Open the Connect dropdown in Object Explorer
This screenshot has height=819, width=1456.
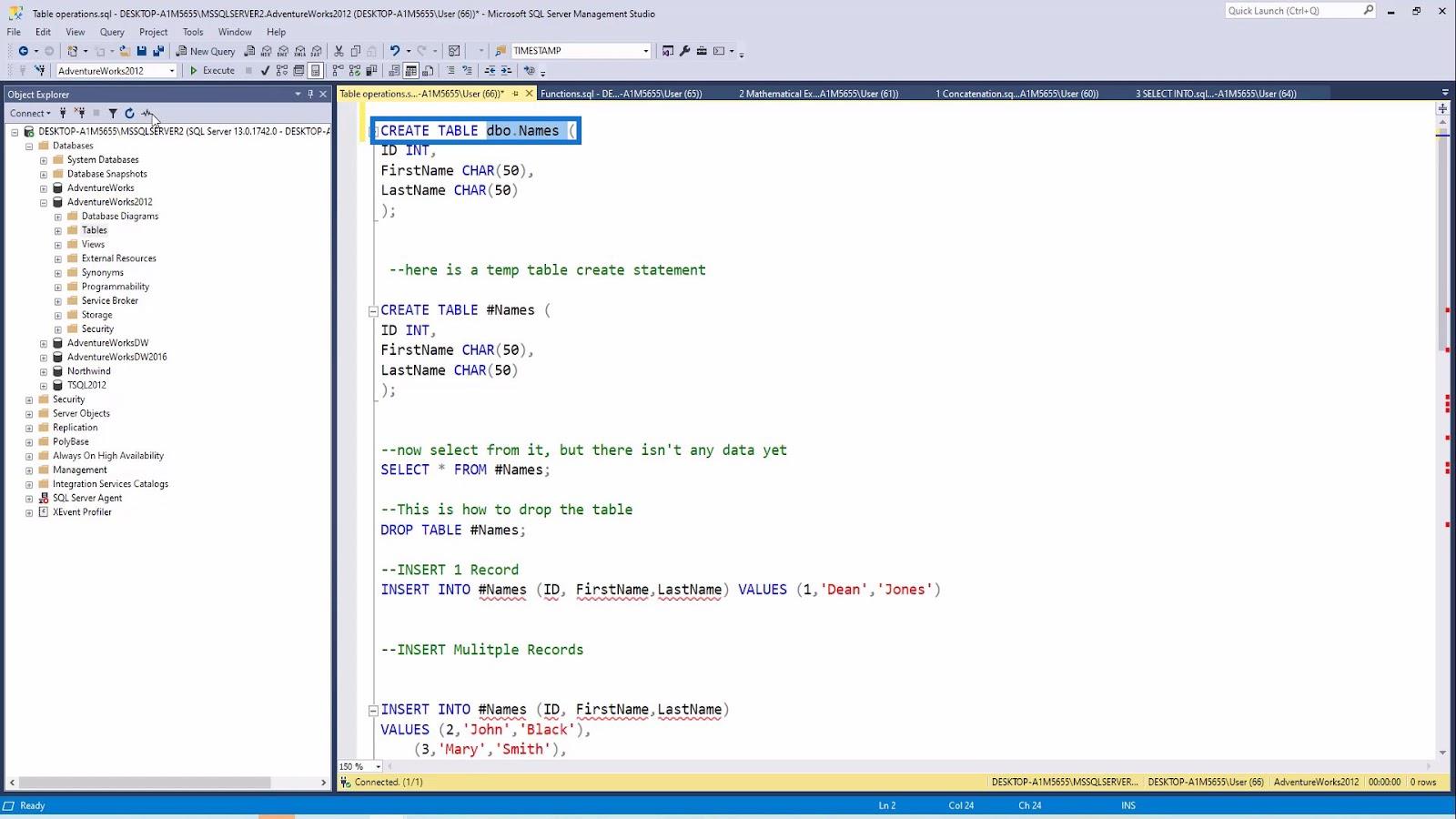[x=30, y=114]
